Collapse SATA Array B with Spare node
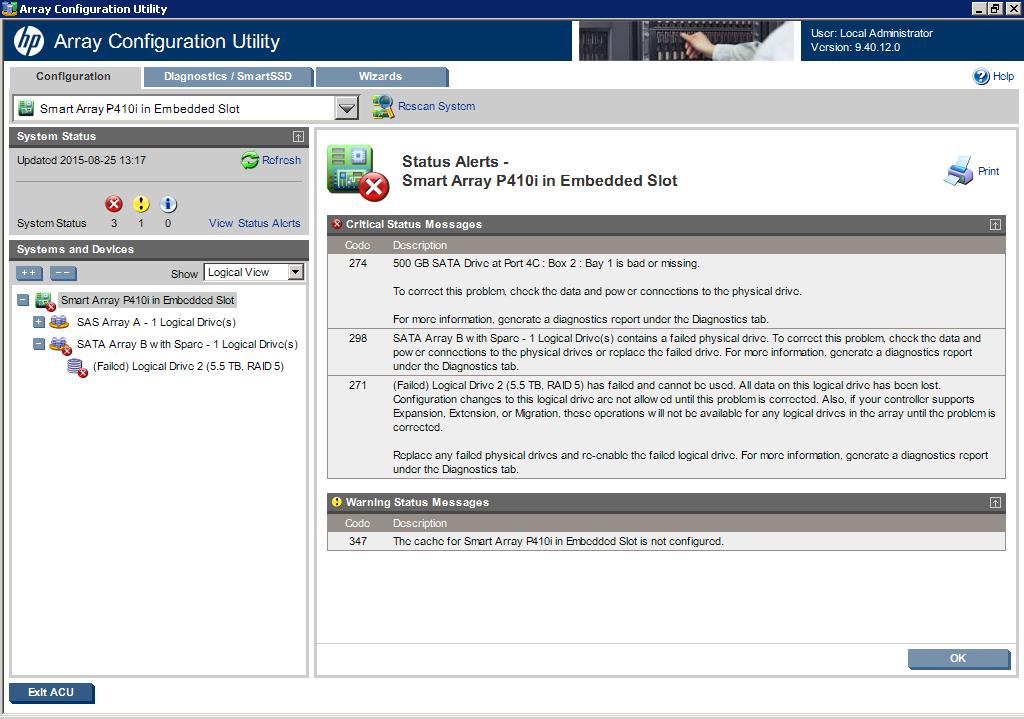The height and width of the screenshot is (719, 1024). click(39, 344)
